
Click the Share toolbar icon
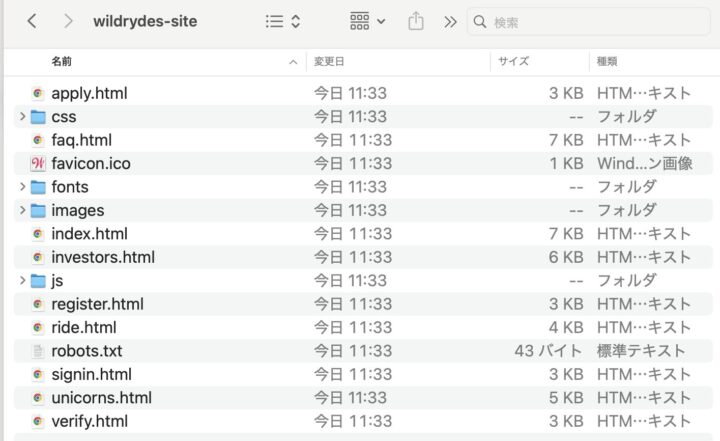418,21
